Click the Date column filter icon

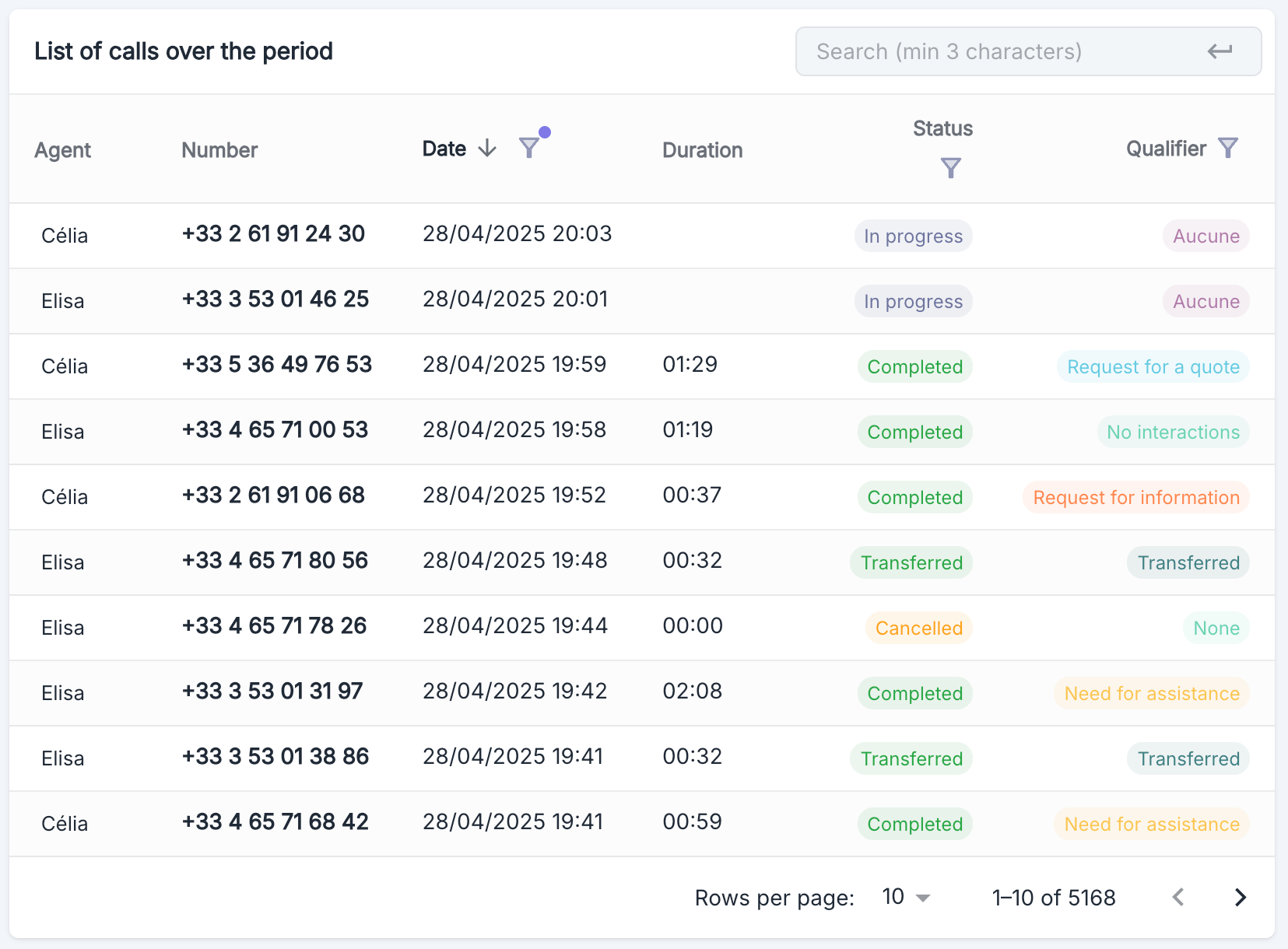click(x=530, y=148)
